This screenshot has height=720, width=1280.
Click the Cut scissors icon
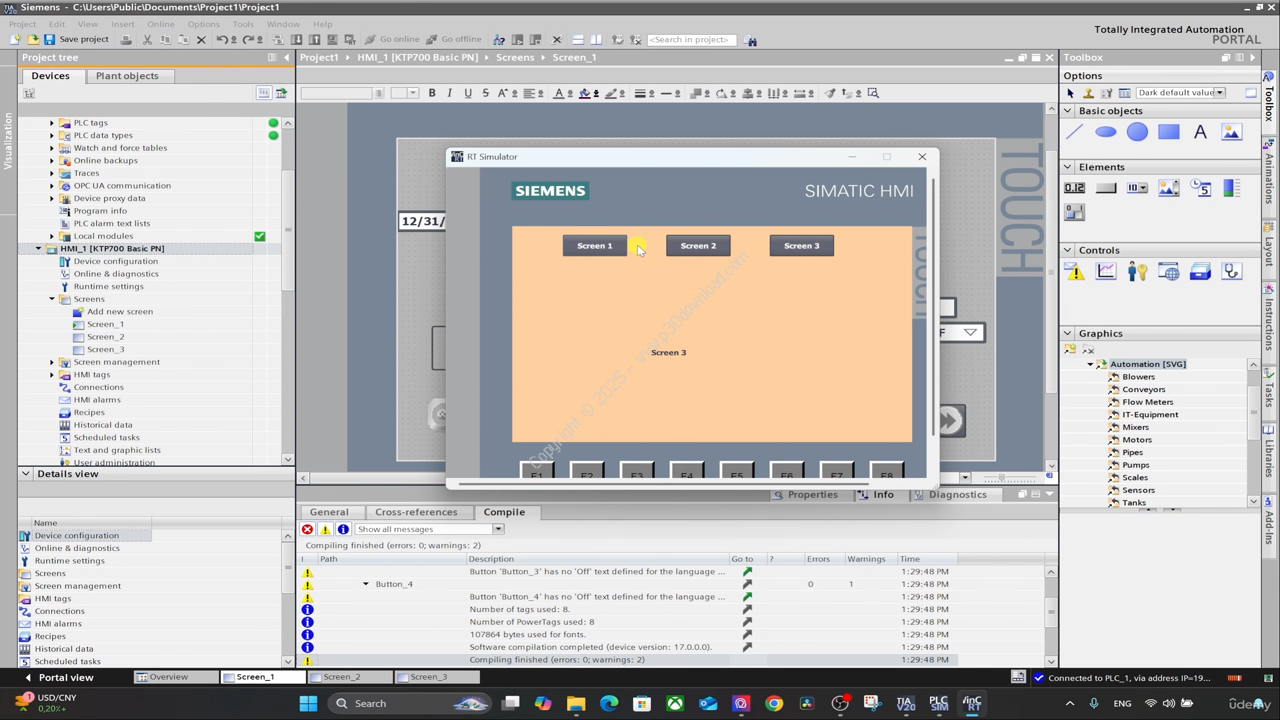(x=147, y=39)
